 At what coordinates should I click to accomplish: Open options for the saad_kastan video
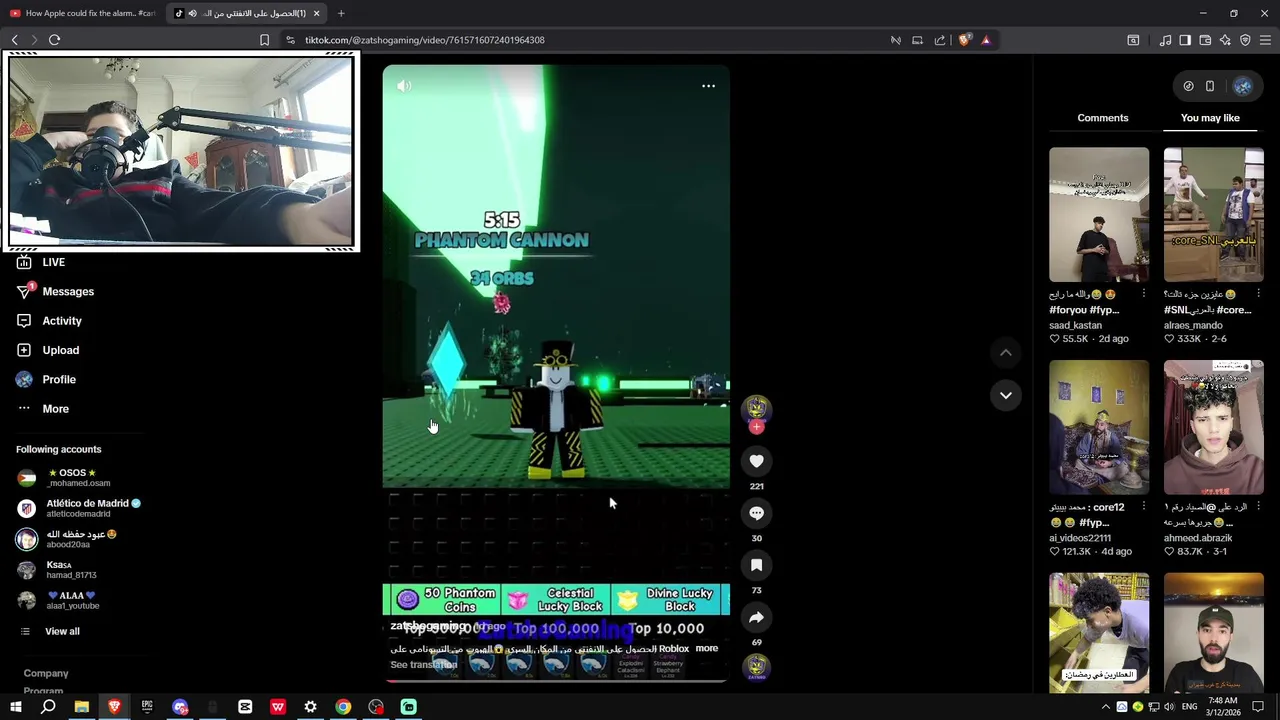tap(1144, 294)
